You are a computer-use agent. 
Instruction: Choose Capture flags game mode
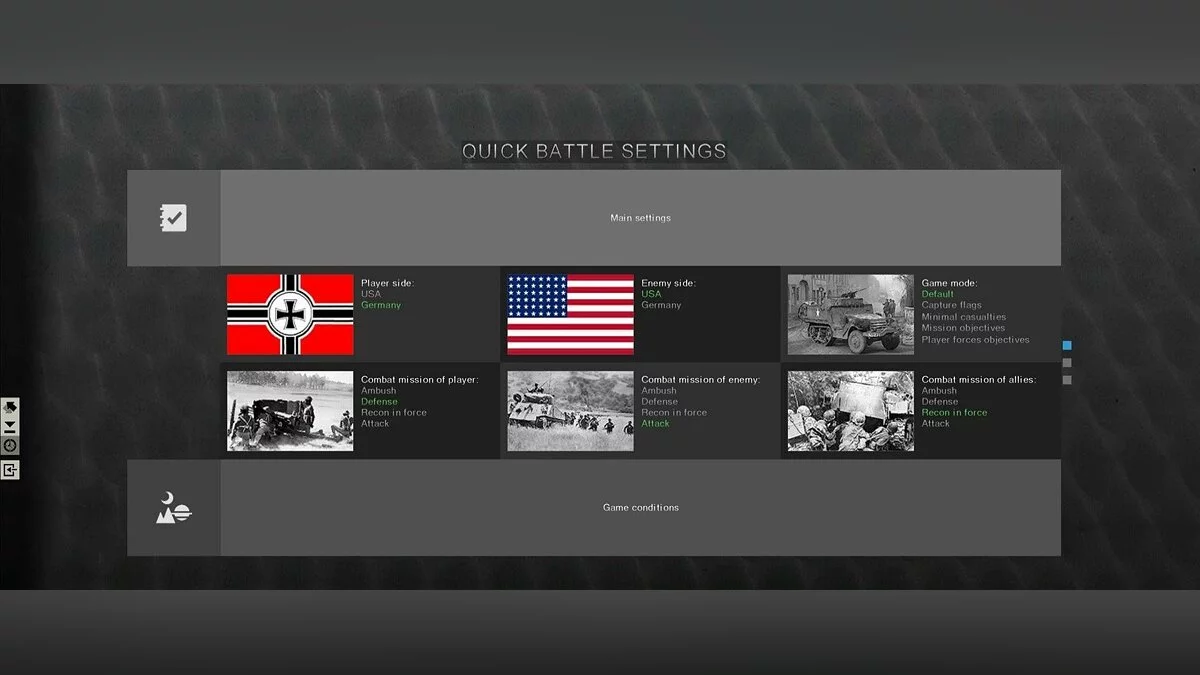click(x=951, y=305)
